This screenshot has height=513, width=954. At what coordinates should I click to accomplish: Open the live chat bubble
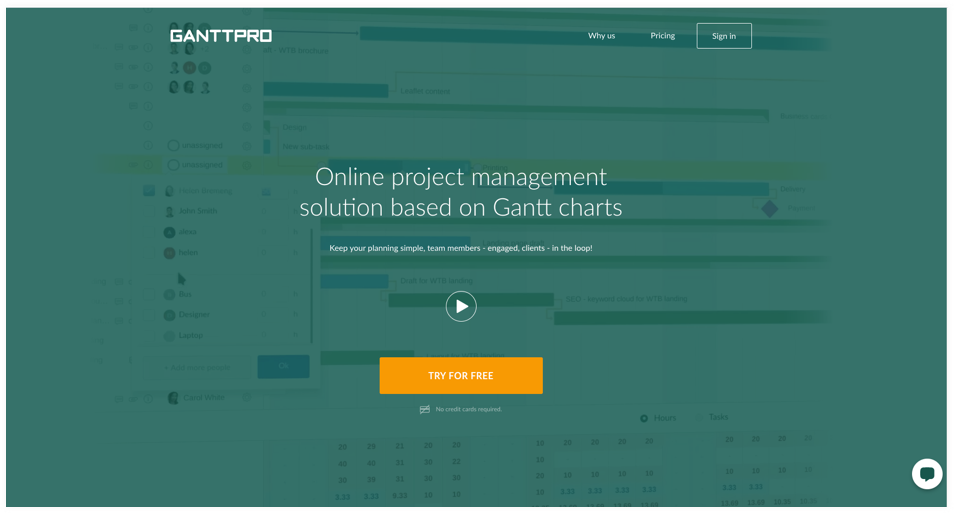tap(927, 473)
